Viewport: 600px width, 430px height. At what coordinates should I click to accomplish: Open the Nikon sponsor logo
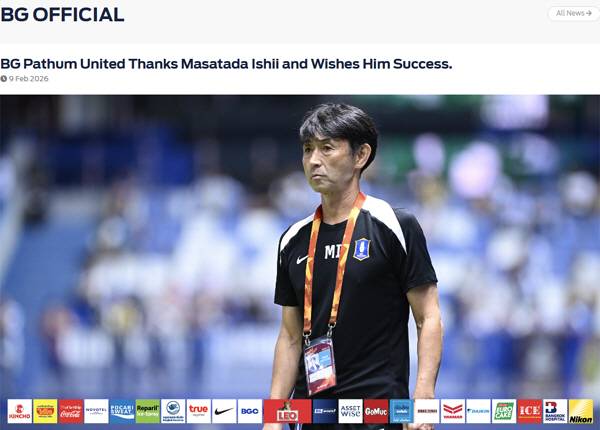coord(581,411)
